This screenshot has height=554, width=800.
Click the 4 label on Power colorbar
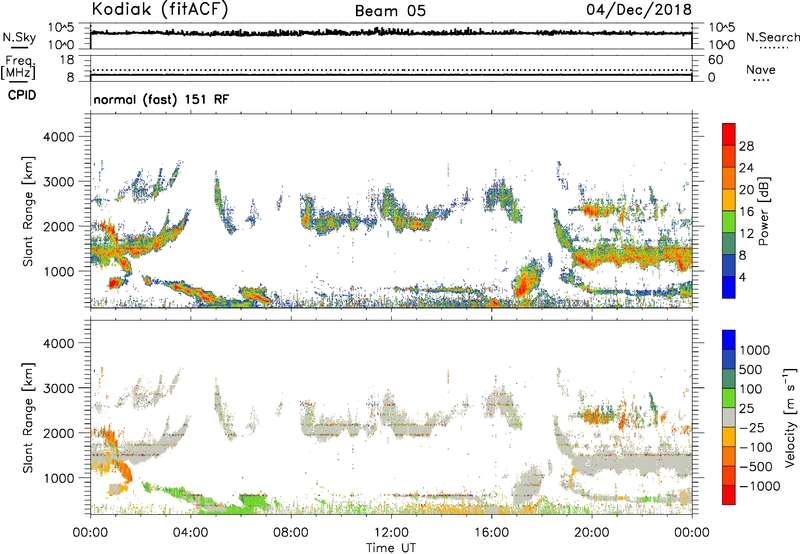(742, 277)
